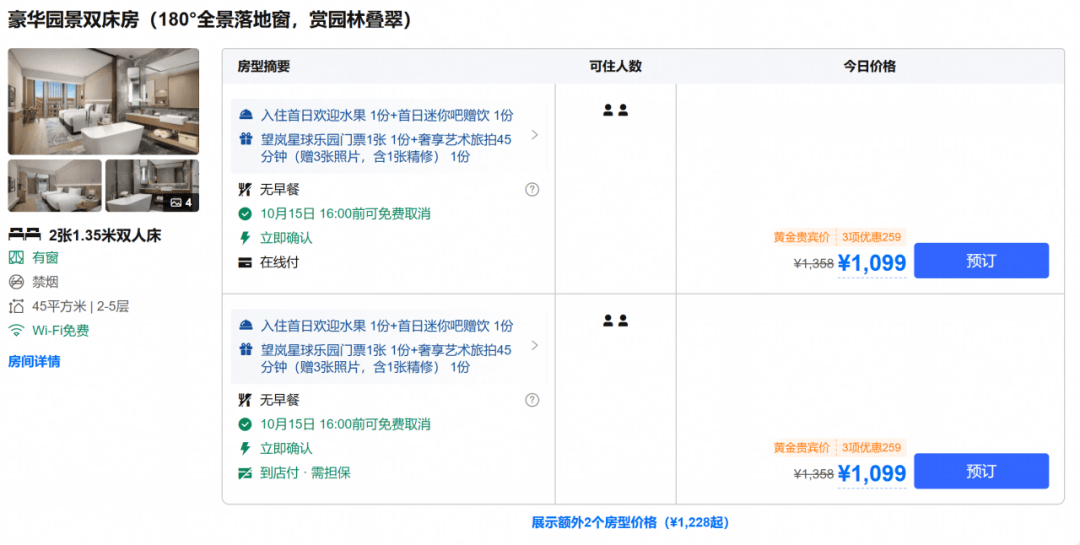The image size is (1080, 545).
Task: Show the 2 extra room prices from ¥1,228
Action: pos(630,522)
